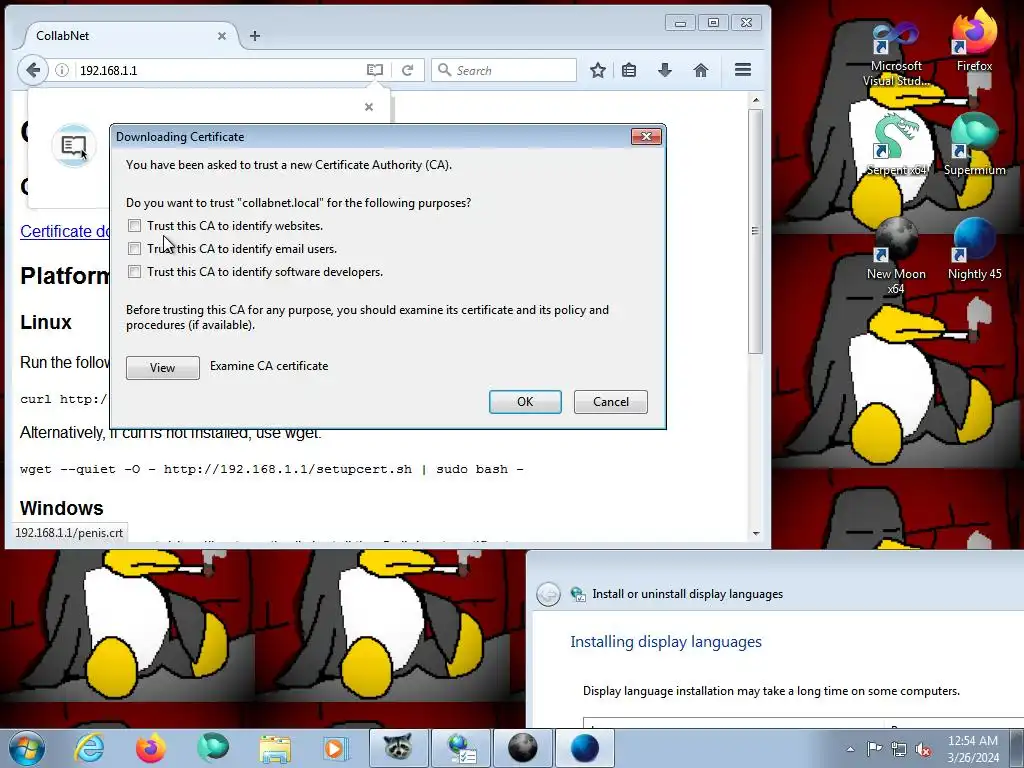1024x768 pixels.
Task: Click 'Installing display languages' heading
Action: (x=665, y=642)
